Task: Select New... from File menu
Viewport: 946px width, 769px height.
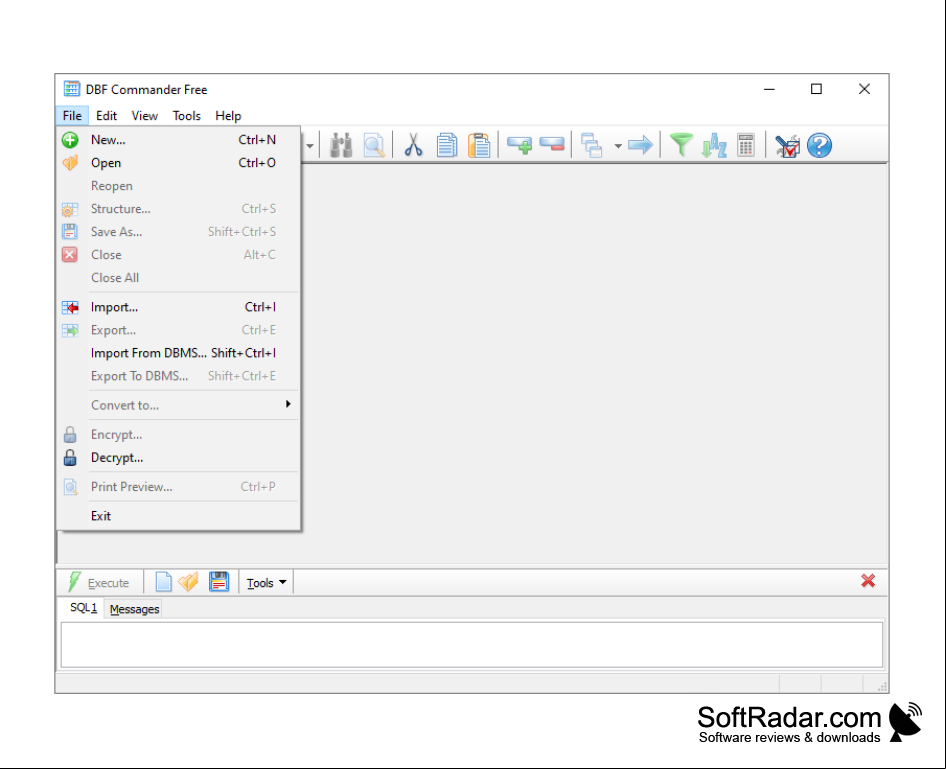Action: click(x=178, y=140)
